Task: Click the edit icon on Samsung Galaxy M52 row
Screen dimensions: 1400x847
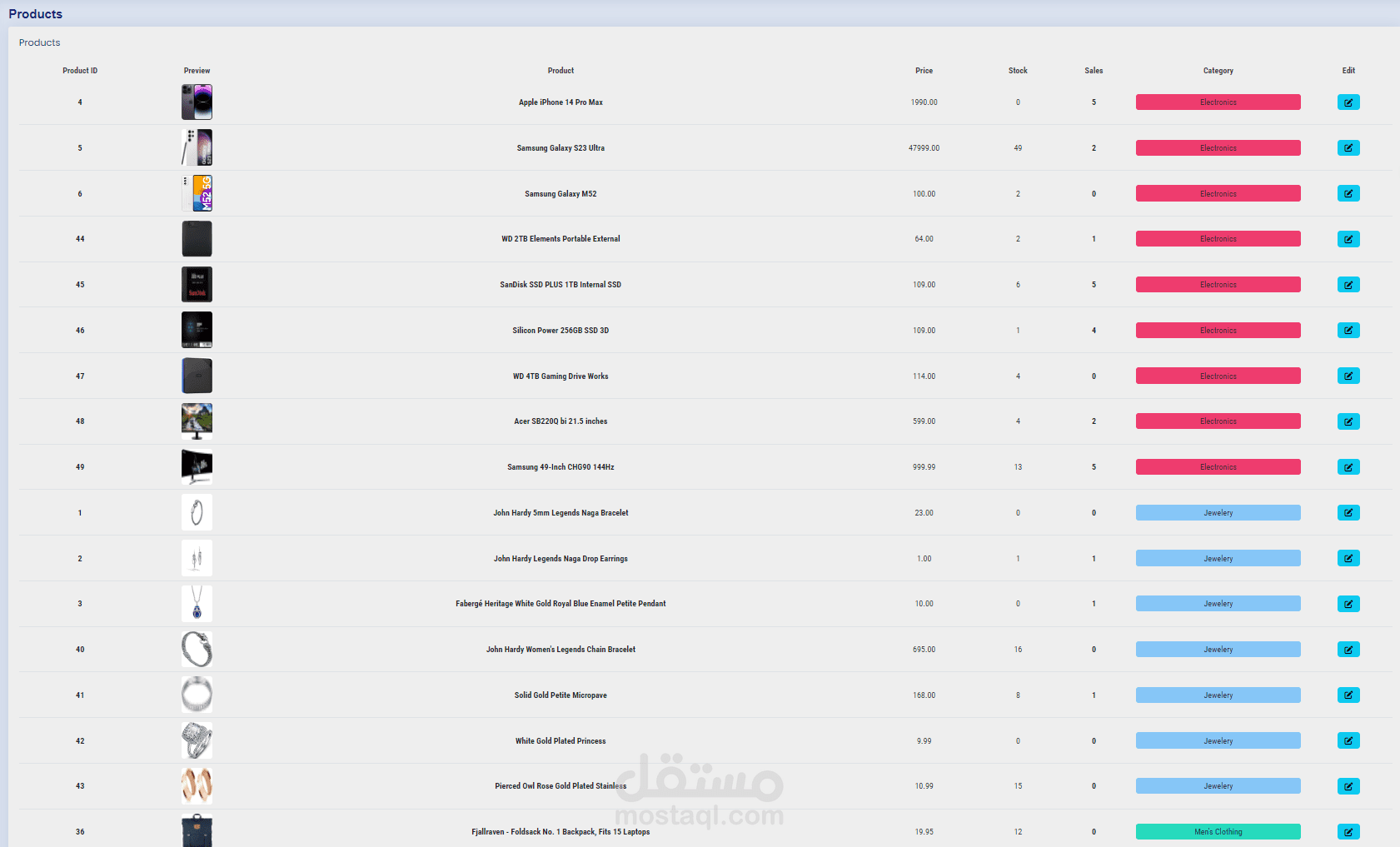Action: 1348,193
